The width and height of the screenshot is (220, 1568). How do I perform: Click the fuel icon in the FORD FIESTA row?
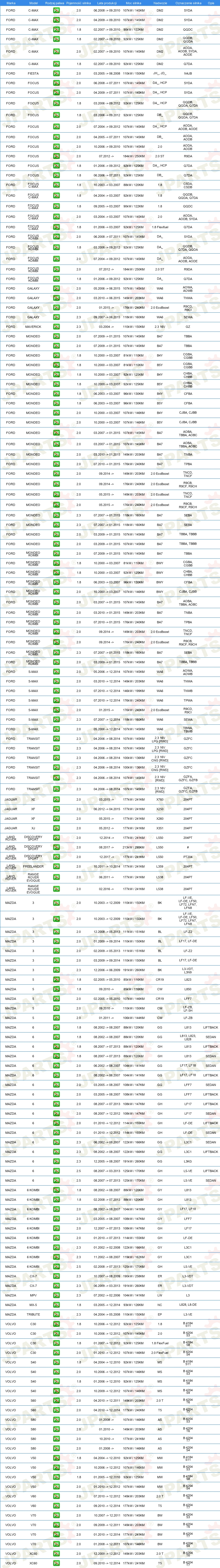pos(56,73)
